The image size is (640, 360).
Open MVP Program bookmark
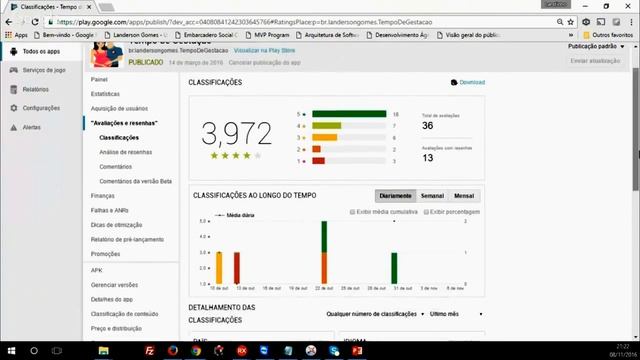point(267,36)
